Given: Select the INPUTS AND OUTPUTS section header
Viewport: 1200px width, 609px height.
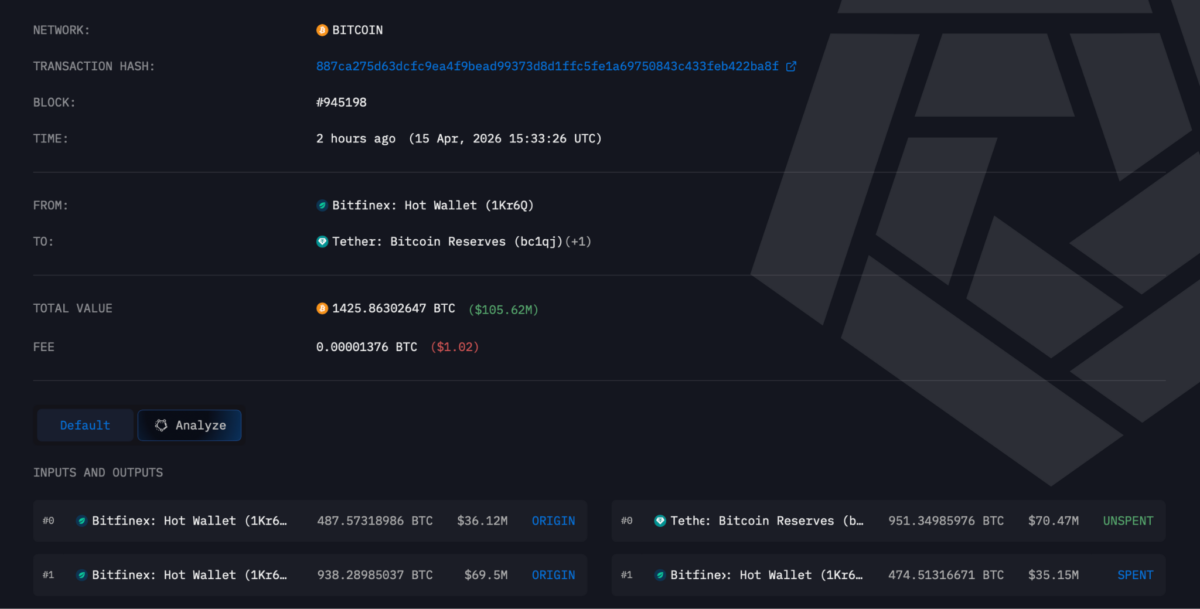Looking at the screenshot, I should 100,472.
